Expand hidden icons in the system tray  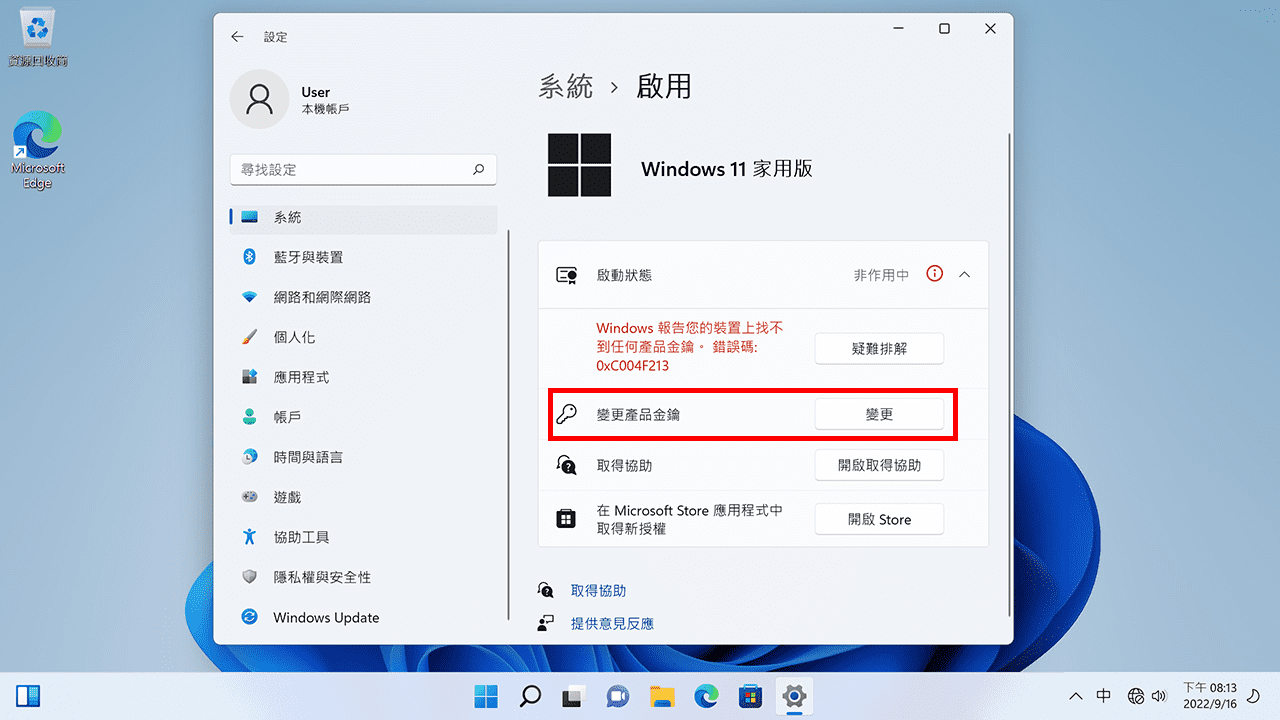(x=1075, y=695)
